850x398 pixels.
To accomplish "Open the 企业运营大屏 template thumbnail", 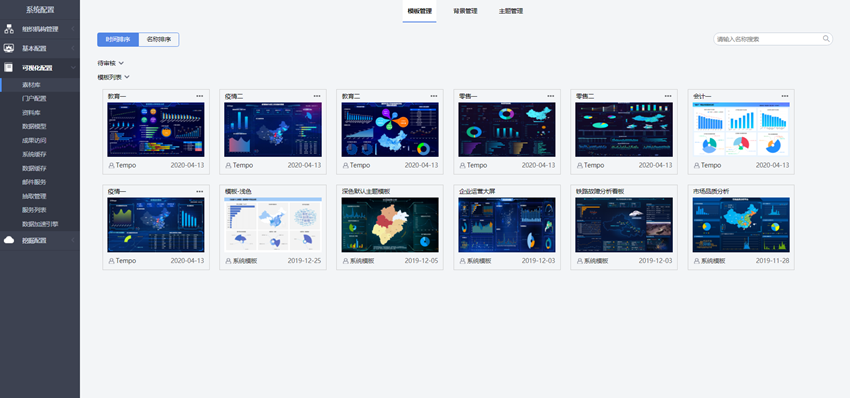I will click(507, 224).
